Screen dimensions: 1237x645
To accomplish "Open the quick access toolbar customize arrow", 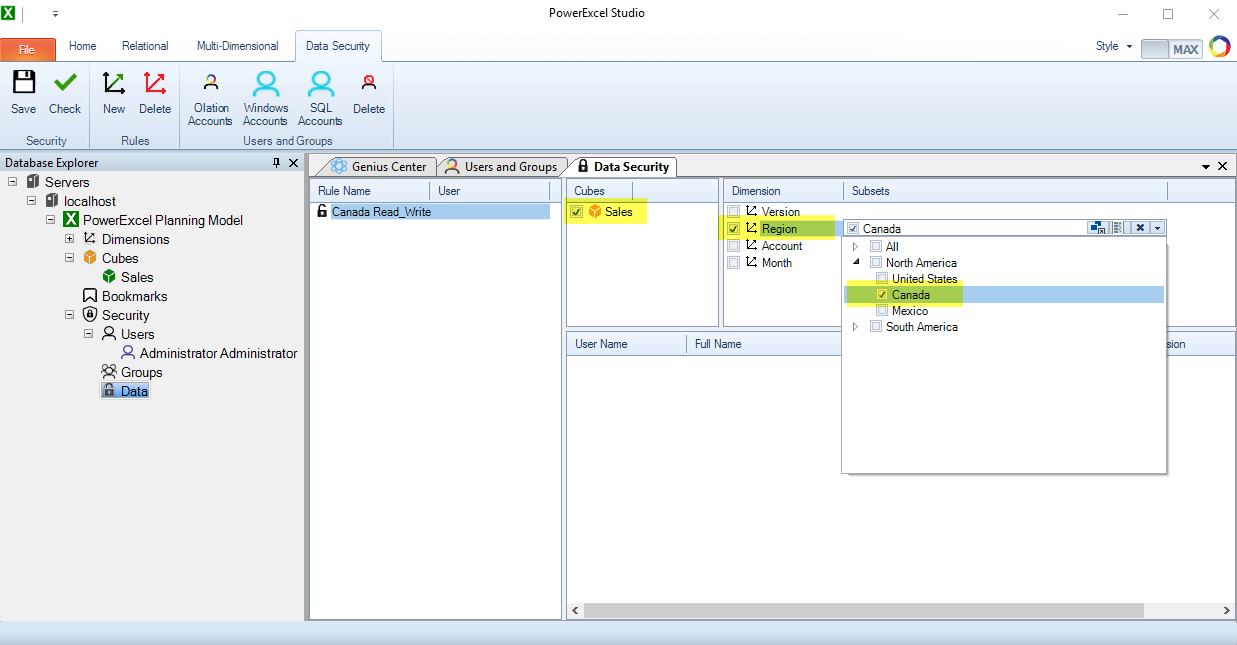I will click(x=56, y=14).
